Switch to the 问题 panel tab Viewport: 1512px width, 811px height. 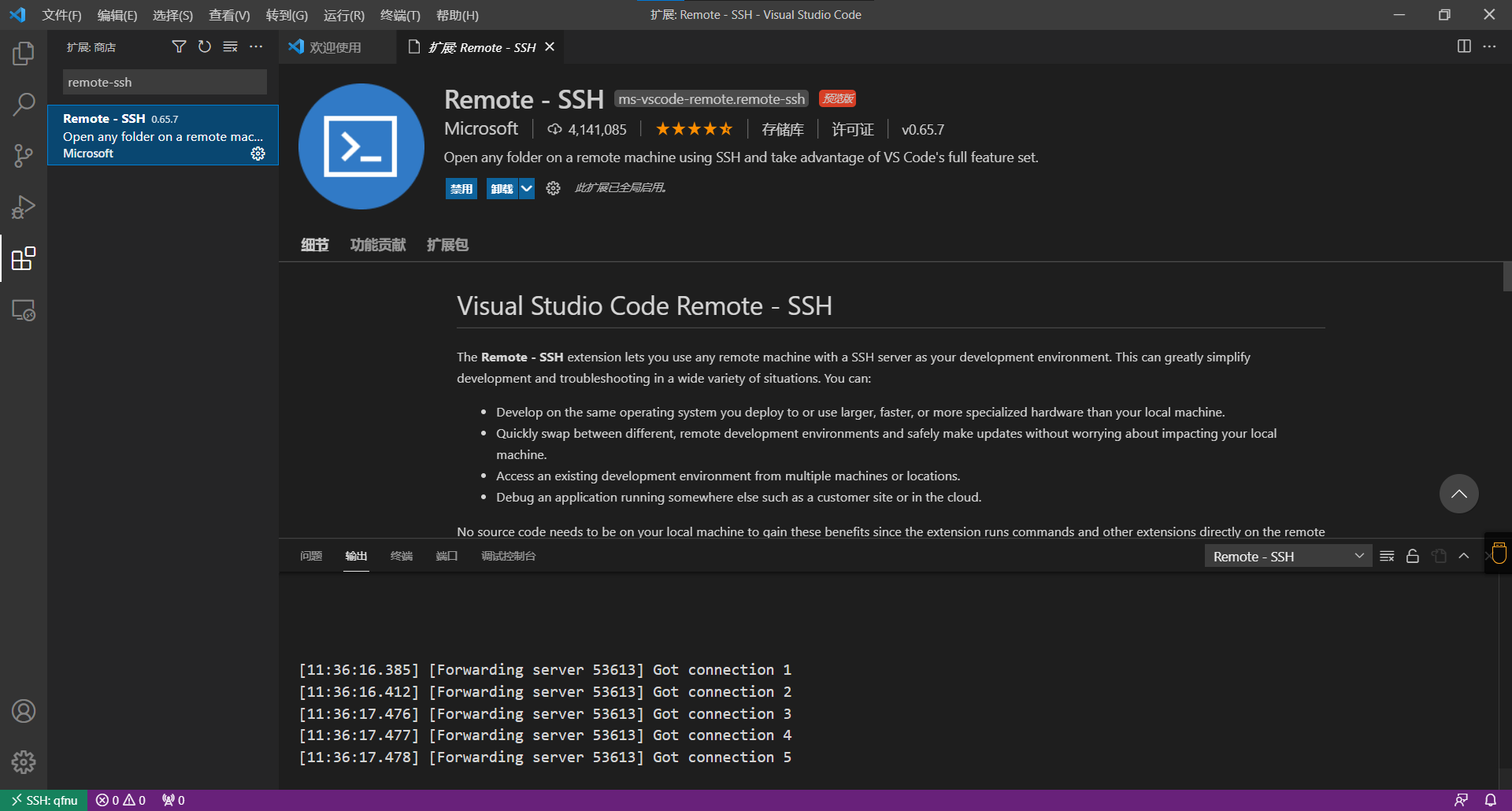pyautogui.click(x=311, y=556)
